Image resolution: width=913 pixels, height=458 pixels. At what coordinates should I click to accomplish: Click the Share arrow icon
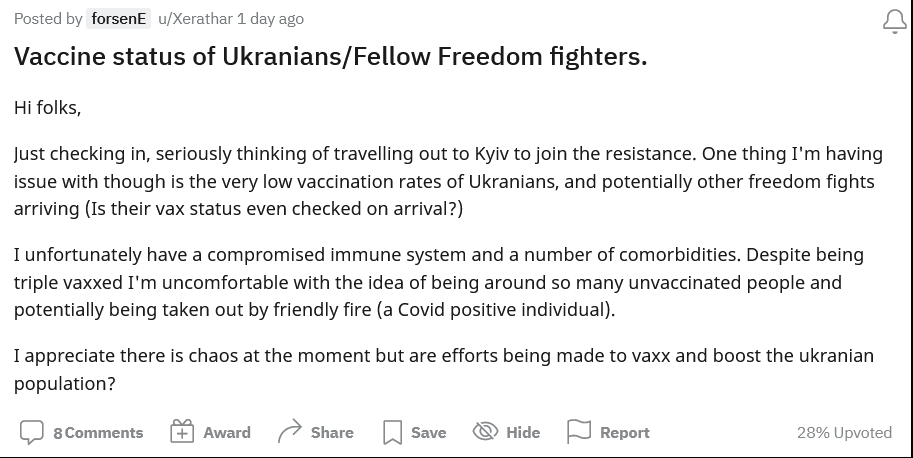[x=290, y=432]
